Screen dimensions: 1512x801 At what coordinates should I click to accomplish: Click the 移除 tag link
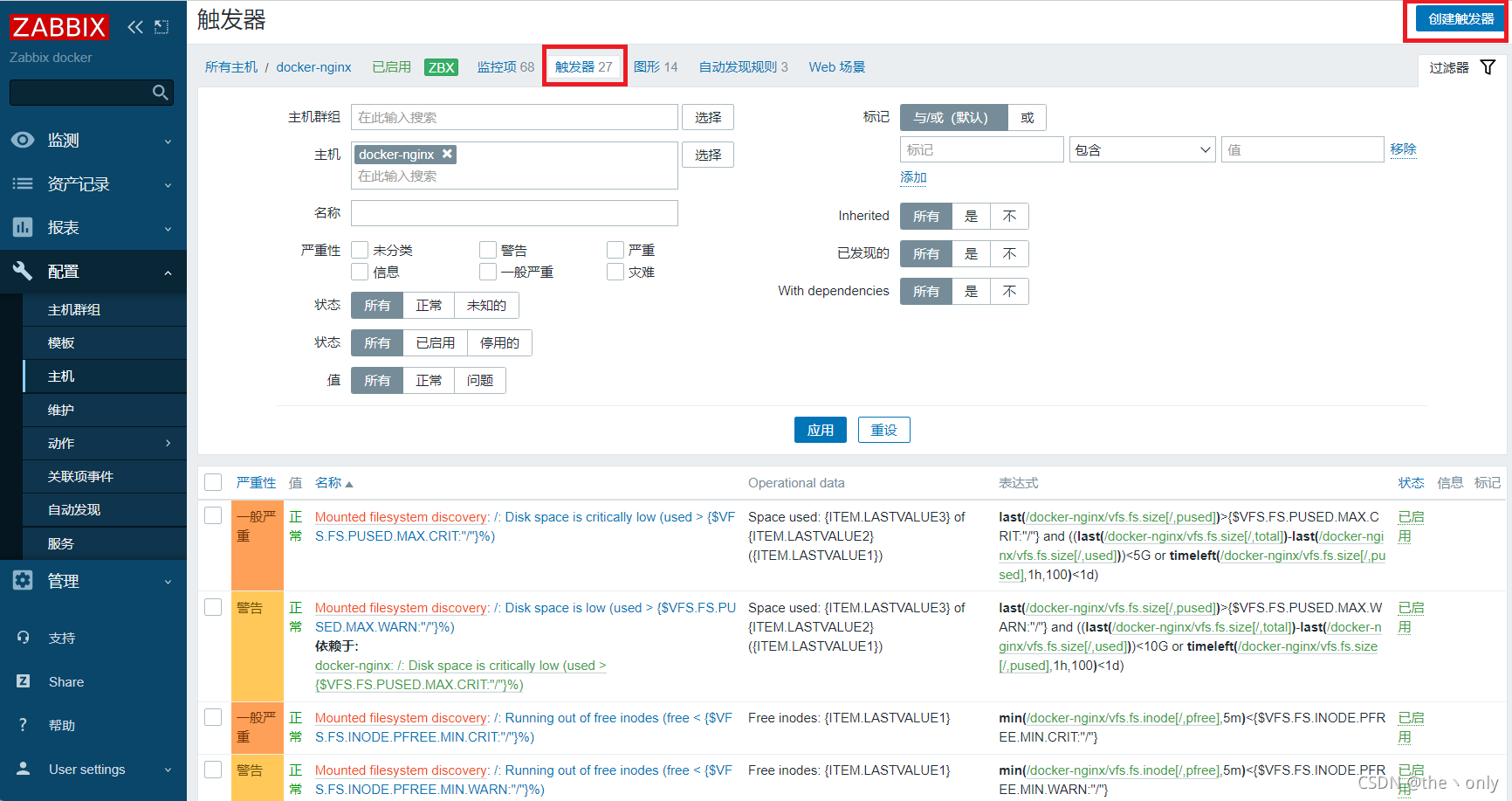pos(1403,149)
